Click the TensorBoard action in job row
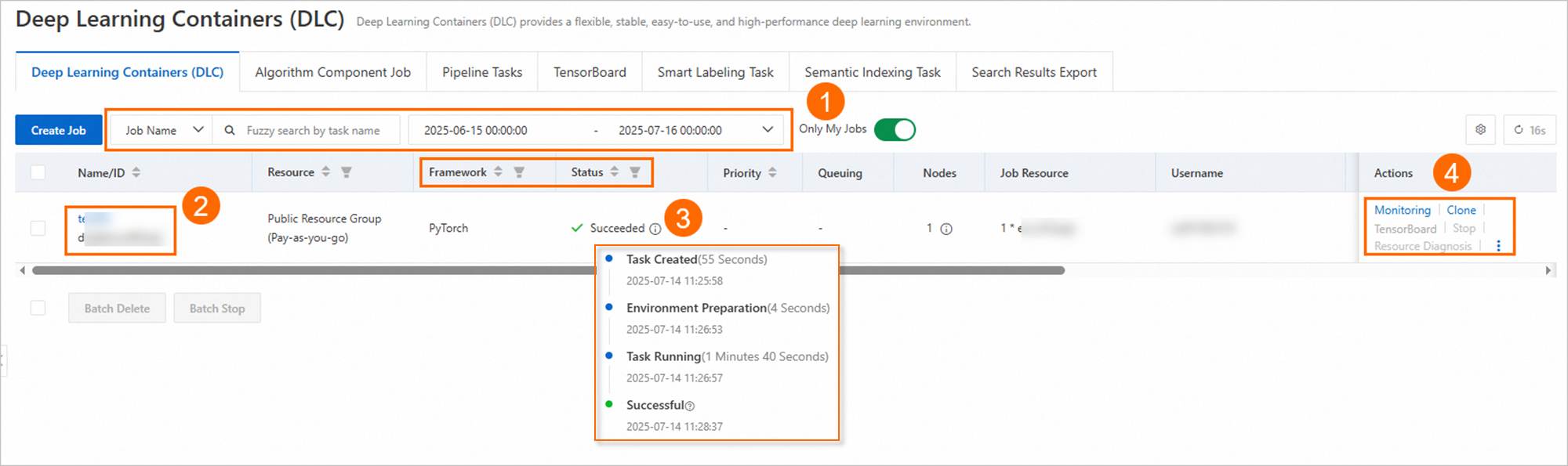 [1405, 229]
